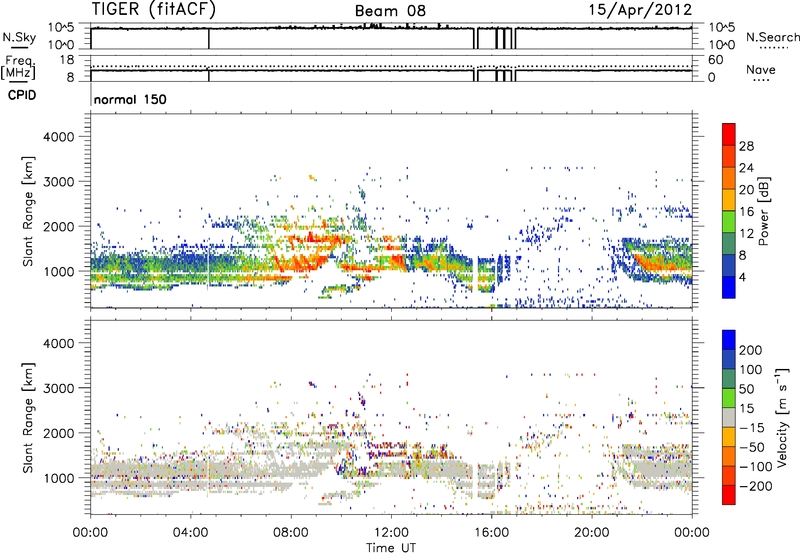The image size is (800, 554).
Task: Click the 4000 tick on the power panel
Action: (58, 137)
